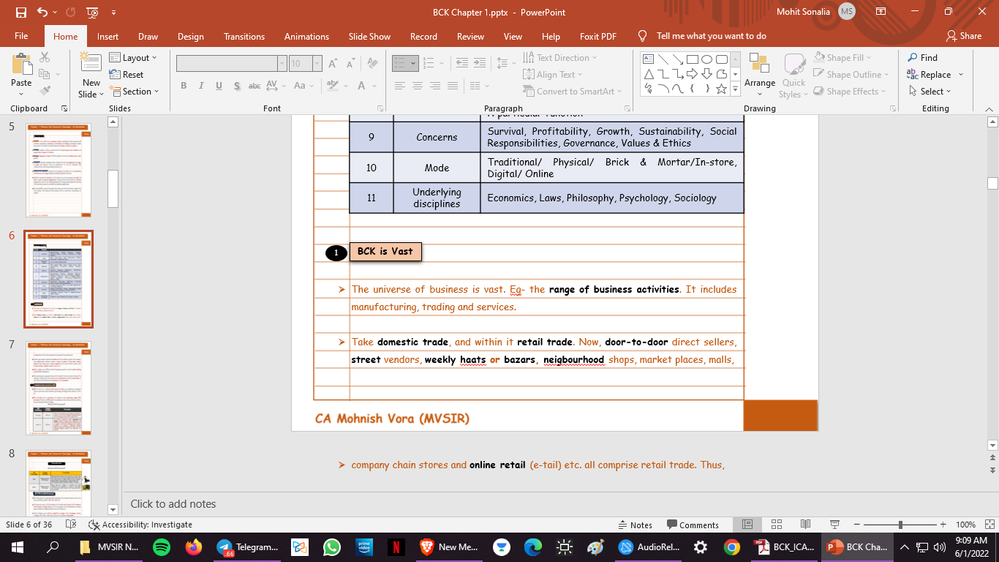This screenshot has height=562, width=999.
Task: Open the File menu
Action: tap(21, 36)
